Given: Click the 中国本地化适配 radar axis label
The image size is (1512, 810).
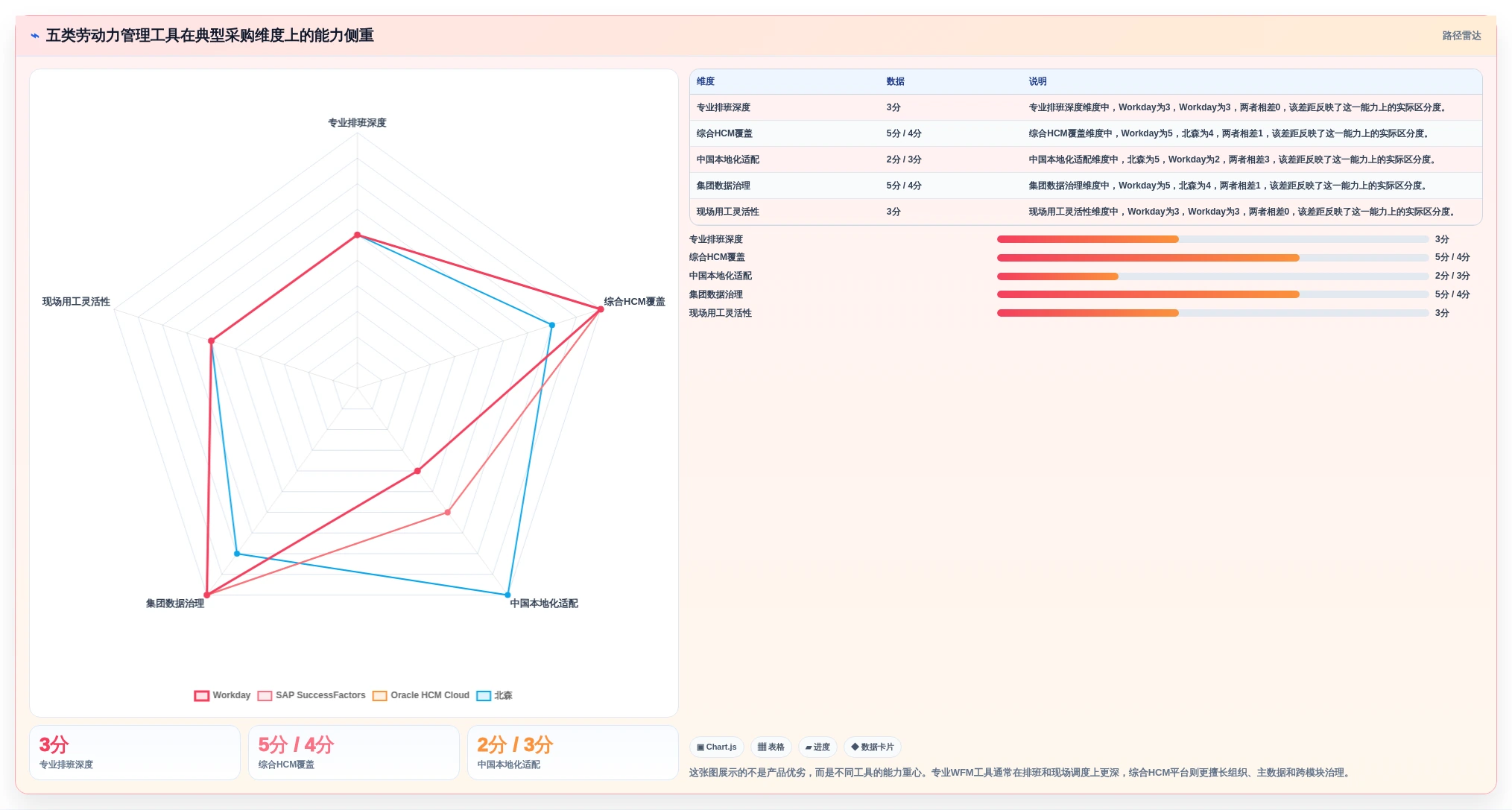Looking at the screenshot, I should click(x=544, y=604).
